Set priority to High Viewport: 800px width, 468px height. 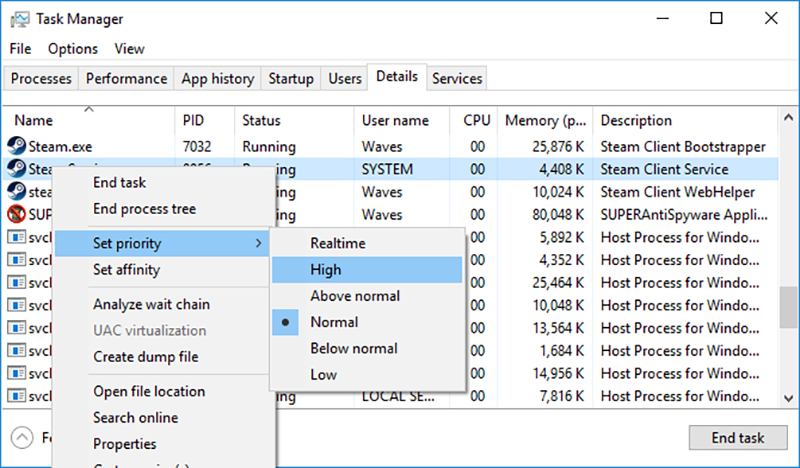pyautogui.click(x=326, y=269)
